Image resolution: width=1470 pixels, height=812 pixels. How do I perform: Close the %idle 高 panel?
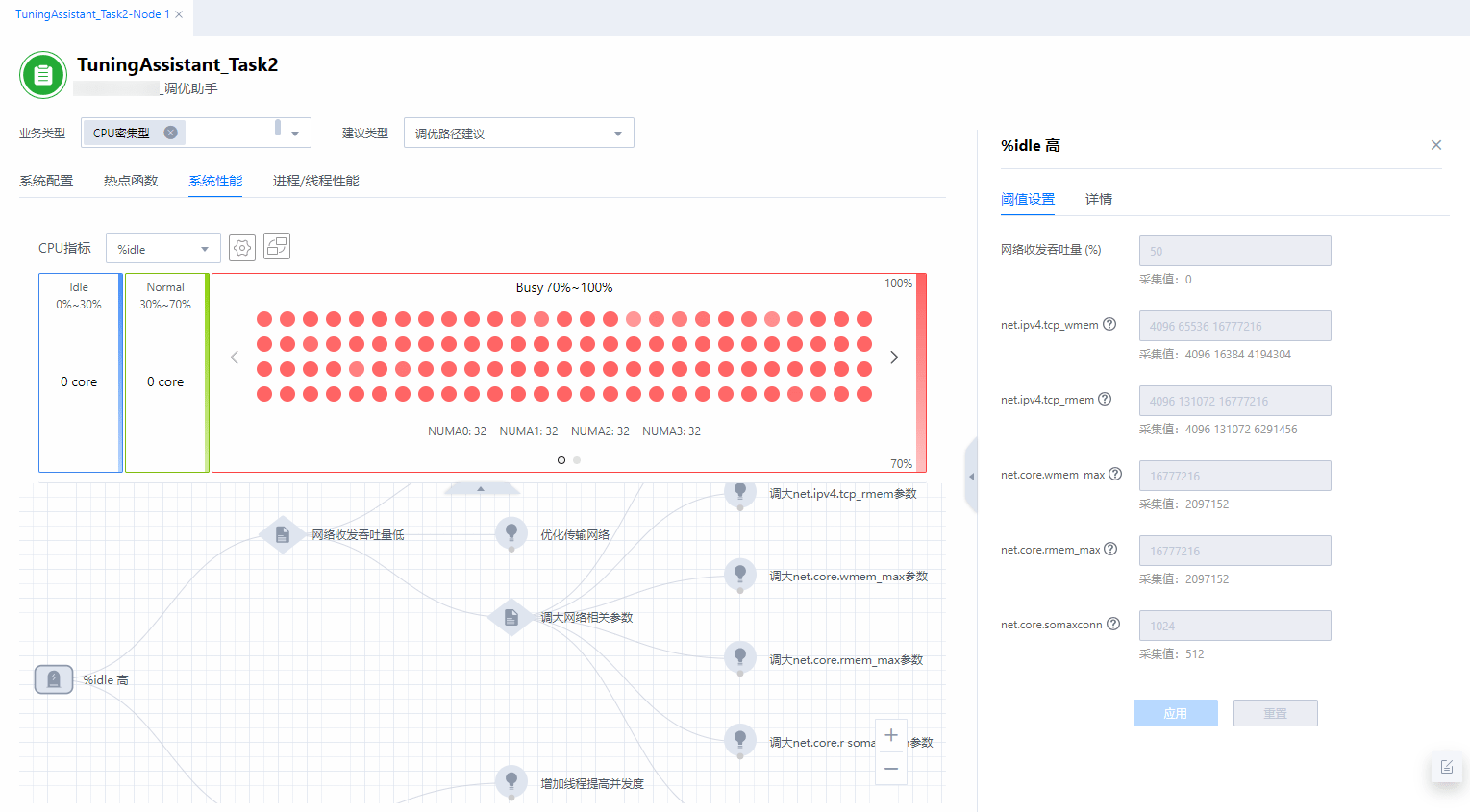1436,145
